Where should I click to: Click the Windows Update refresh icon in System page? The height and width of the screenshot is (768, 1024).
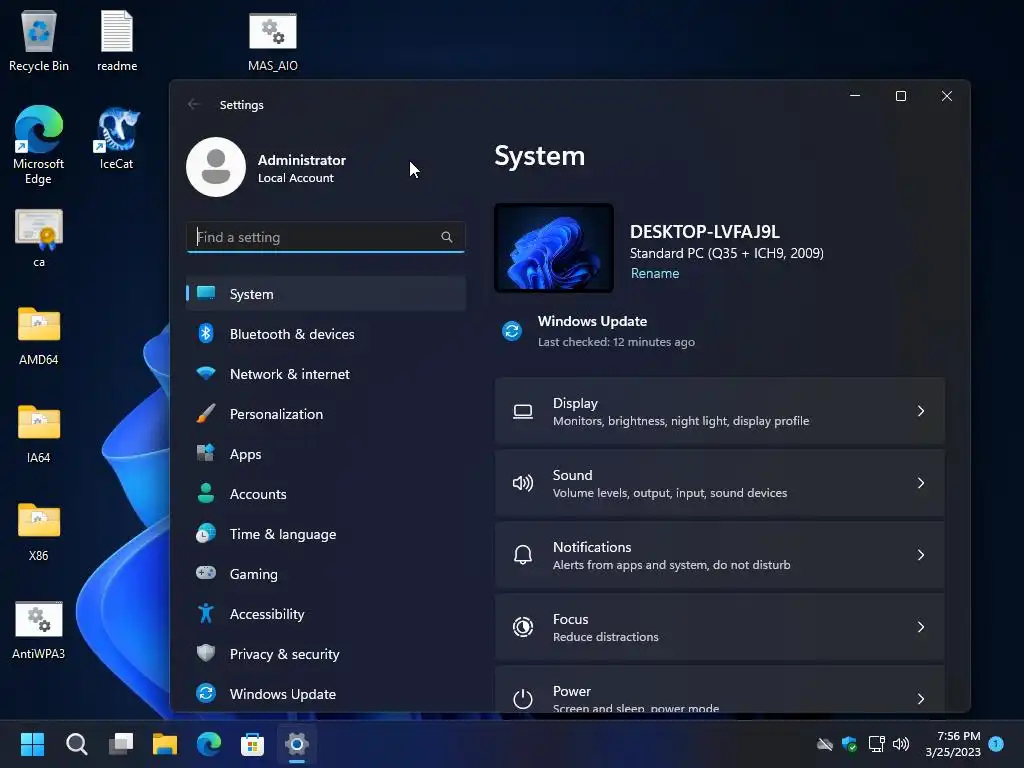click(512, 330)
